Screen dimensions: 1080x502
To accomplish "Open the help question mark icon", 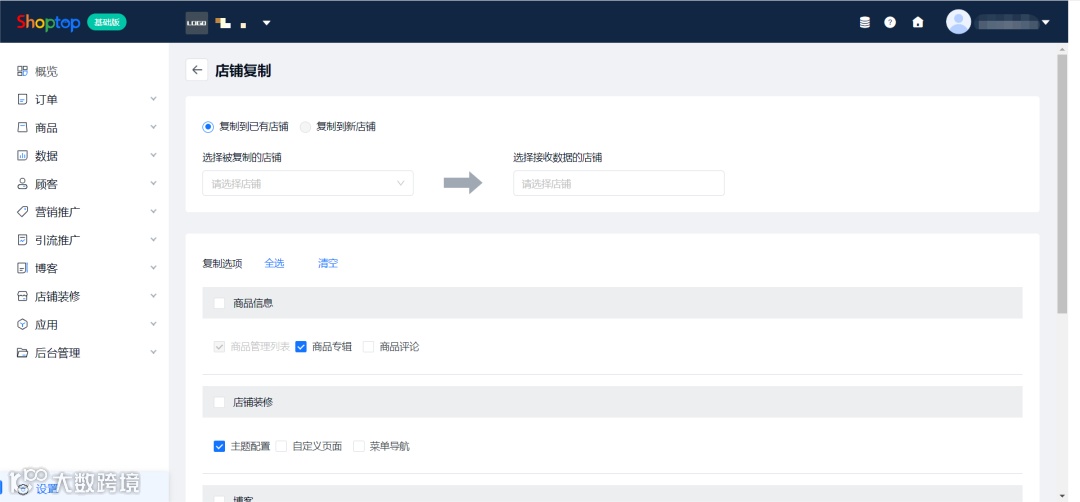I will coord(890,22).
